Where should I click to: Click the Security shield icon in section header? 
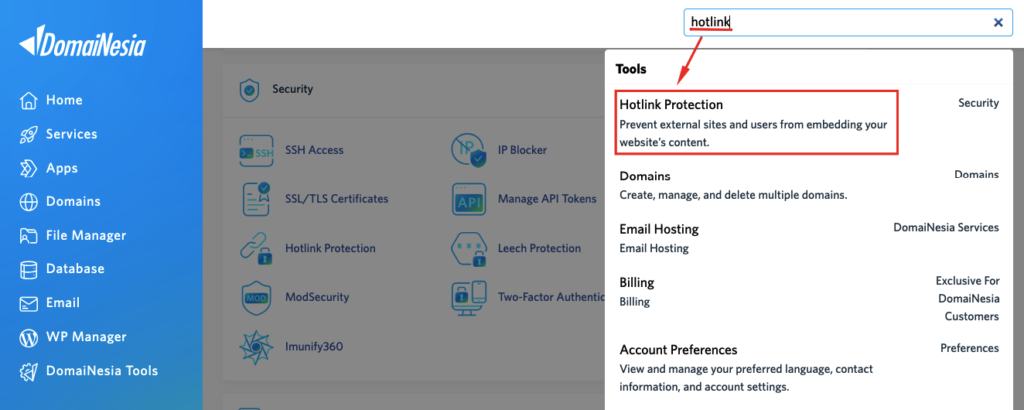click(249, 89)
